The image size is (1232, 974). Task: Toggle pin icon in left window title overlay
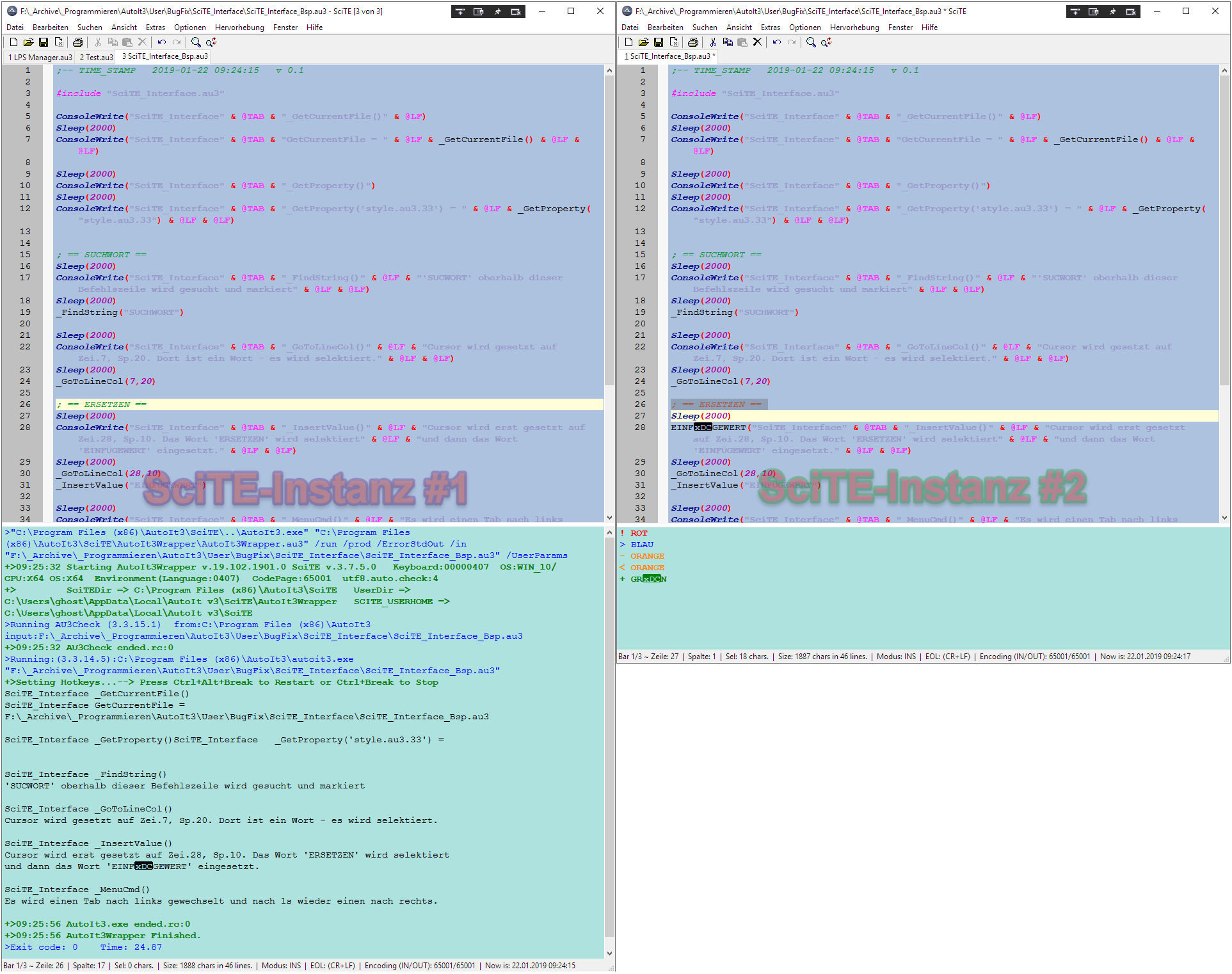point(497,12)
